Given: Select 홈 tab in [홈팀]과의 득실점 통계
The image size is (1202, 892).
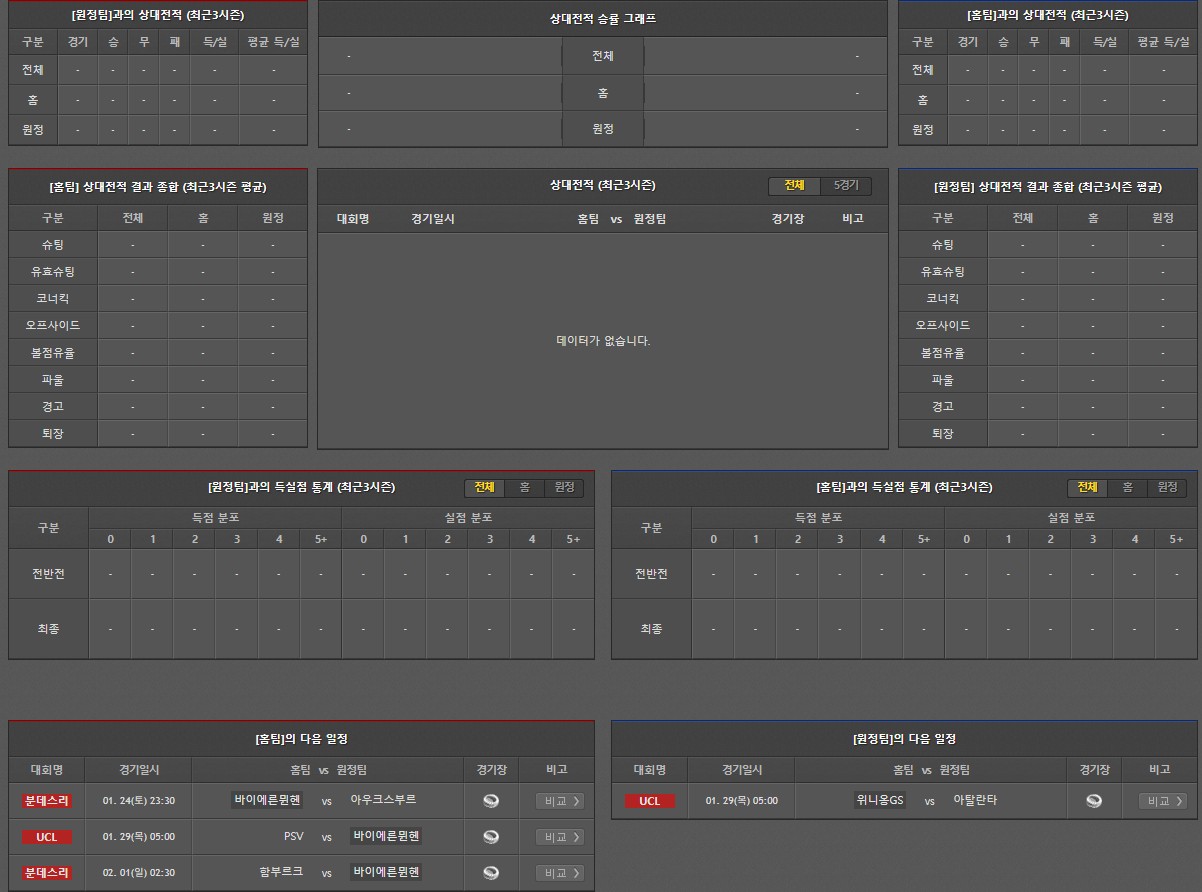Looking at the screenshot, I should [1127, 487].
